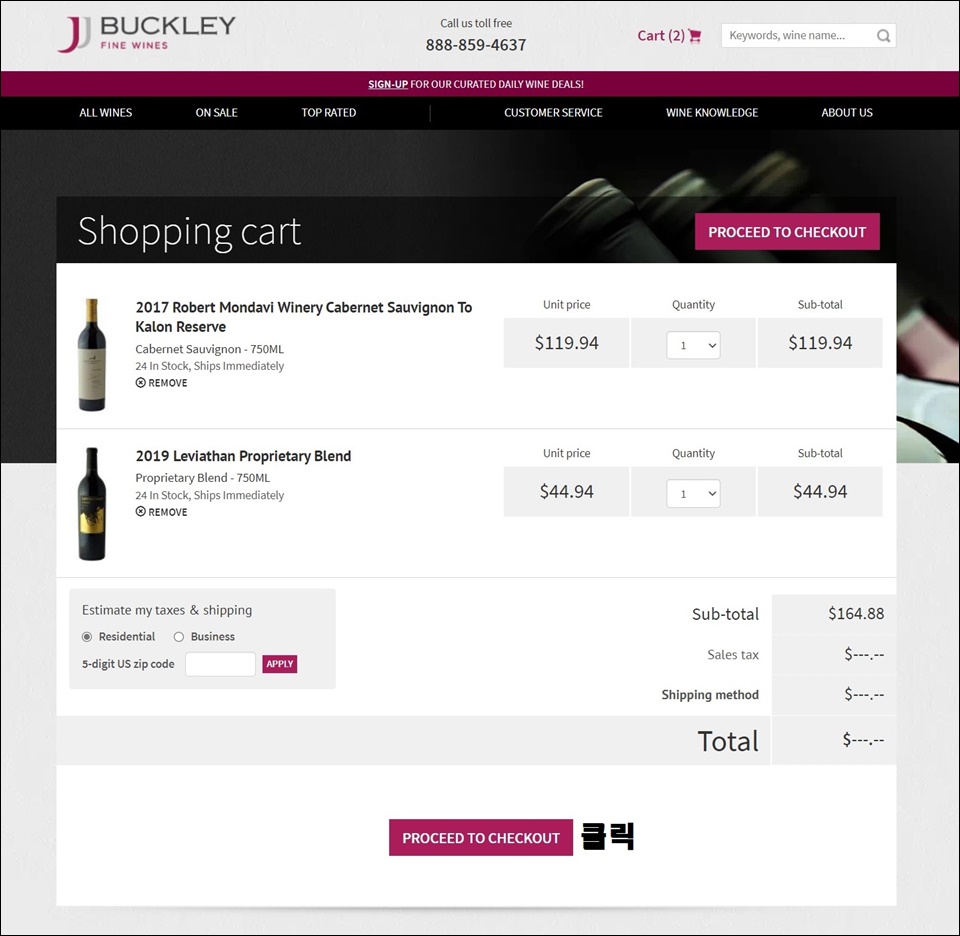
Task: Focus the 5-digit US zip code field
Action: click(220, 664)
